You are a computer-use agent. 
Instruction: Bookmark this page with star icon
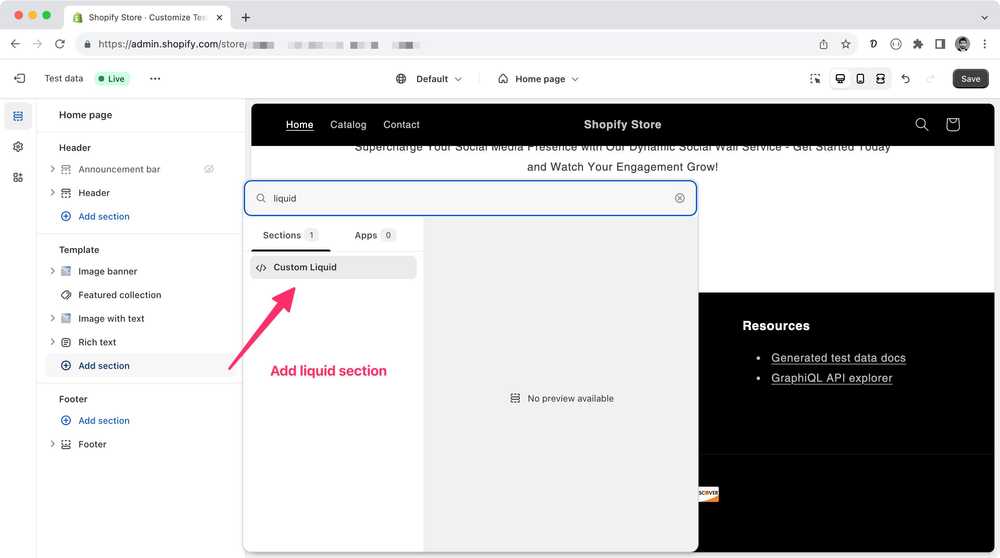click(x=846, y=44)
